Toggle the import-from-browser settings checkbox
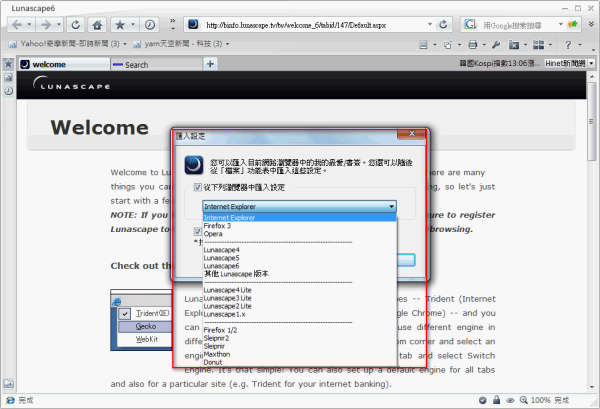The height and width of the screenshot is (409, 600). pyautogui.click(x=197, y=187)
